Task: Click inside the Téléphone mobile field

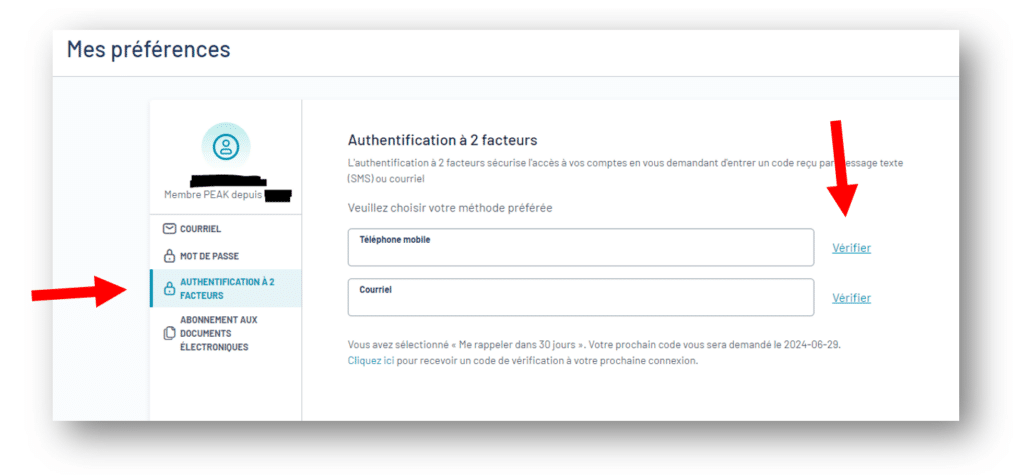Action: [x=581, y=247]
